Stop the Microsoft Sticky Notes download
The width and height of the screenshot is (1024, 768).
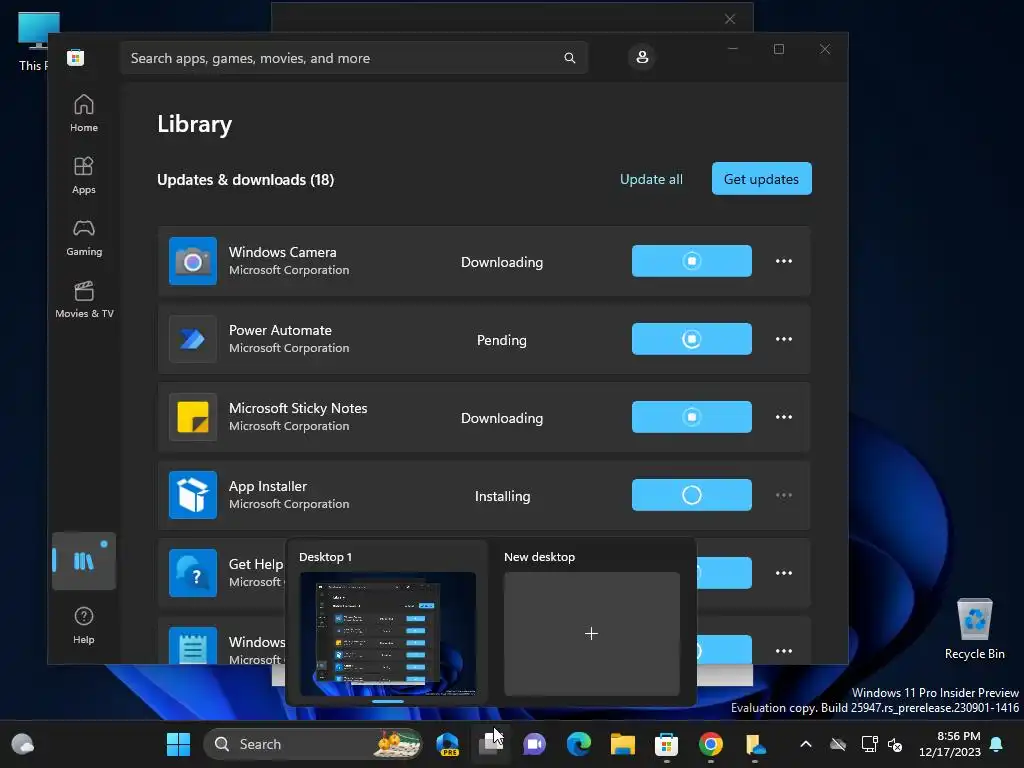(x=692, y=417)
